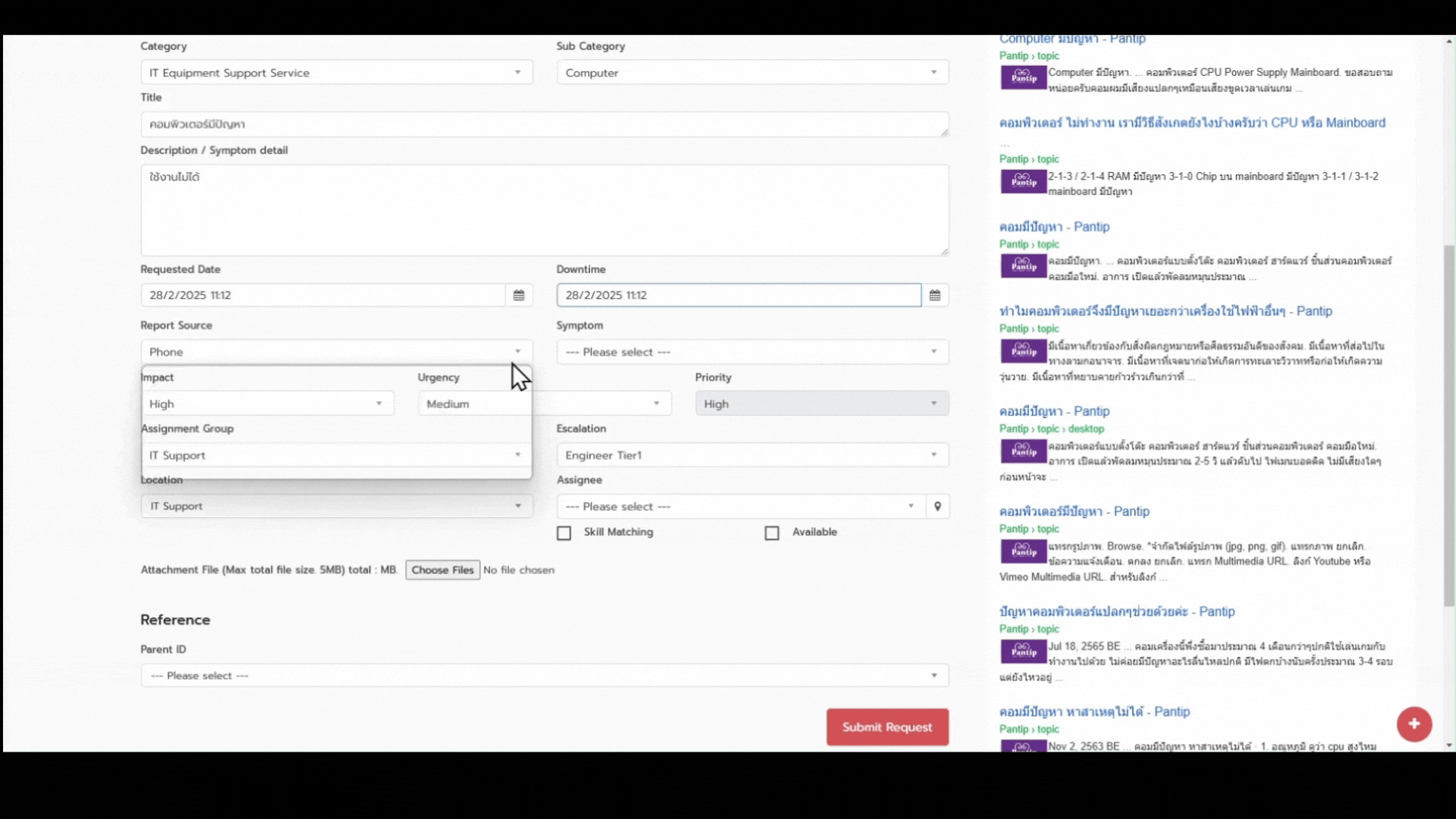Viewport: 1456px width, 819px height.
Task: Open the Escalation dropdown showing Engineer Tier1
Action: pyautogui.click(x=752, y=455)
